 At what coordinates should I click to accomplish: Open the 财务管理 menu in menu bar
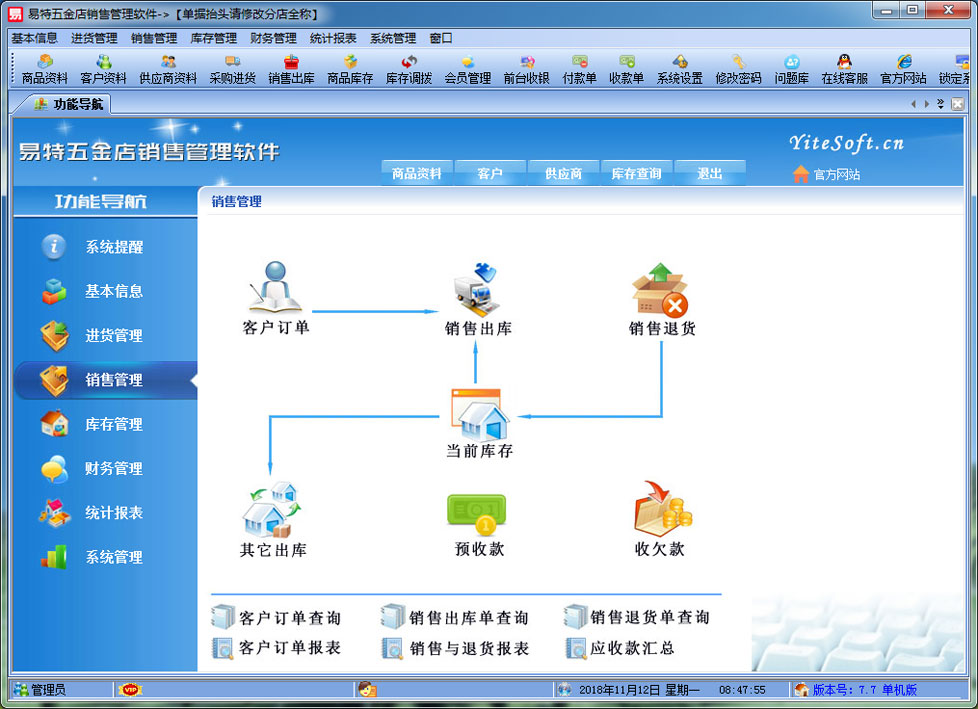coord(273,38)
